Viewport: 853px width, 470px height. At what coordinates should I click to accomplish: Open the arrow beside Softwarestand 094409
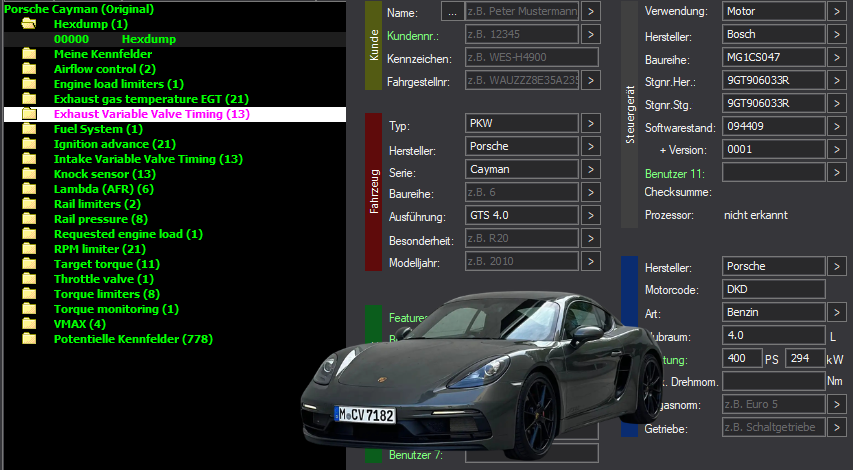tap(837, 126)
